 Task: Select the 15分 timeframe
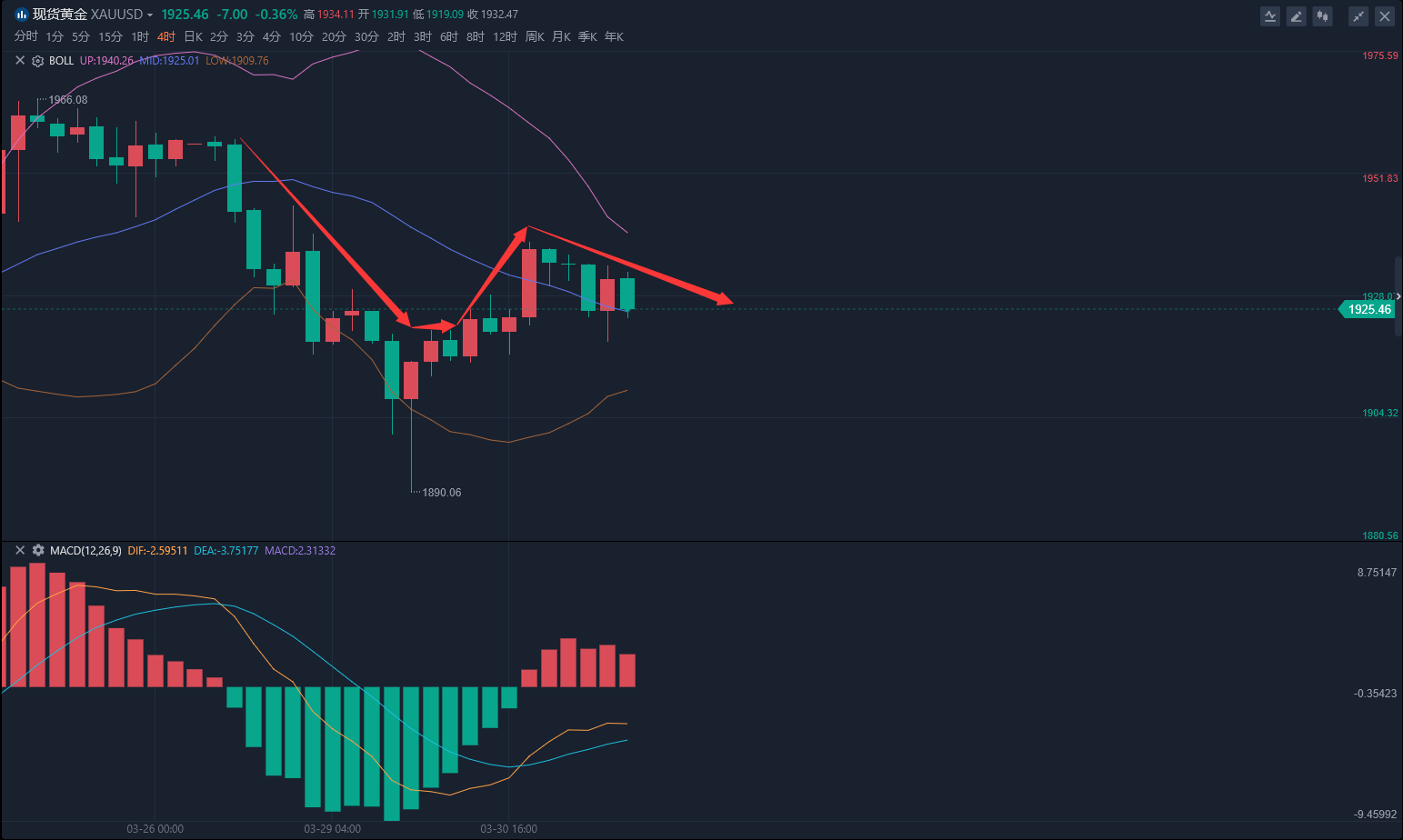(x=110, y=36)
